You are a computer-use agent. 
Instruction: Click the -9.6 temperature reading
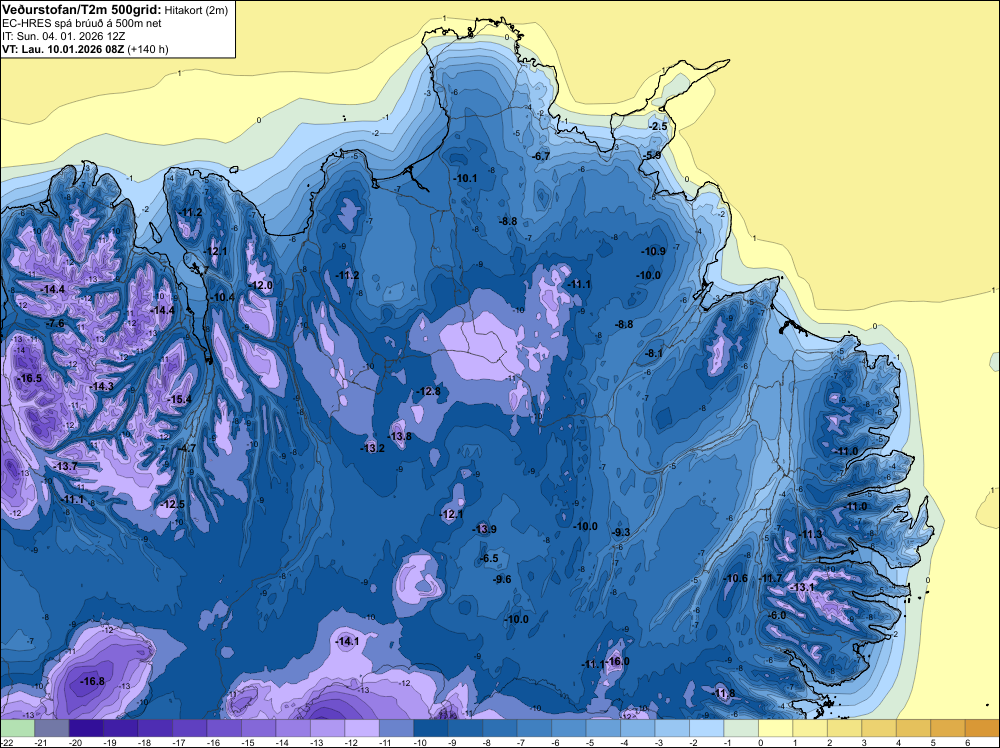[x=502, y=579]
